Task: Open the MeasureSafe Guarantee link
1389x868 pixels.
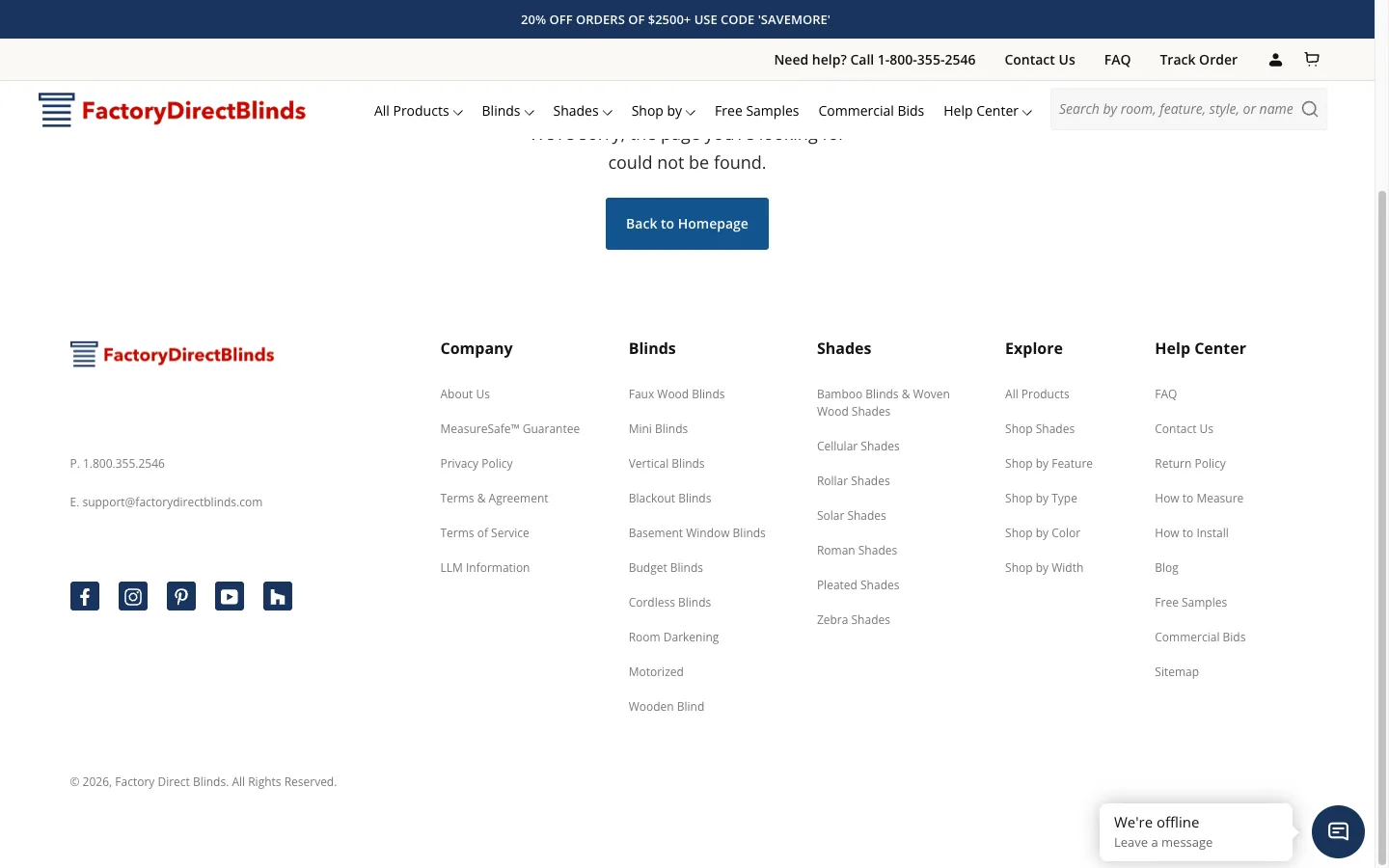Action: click(509, 429)
